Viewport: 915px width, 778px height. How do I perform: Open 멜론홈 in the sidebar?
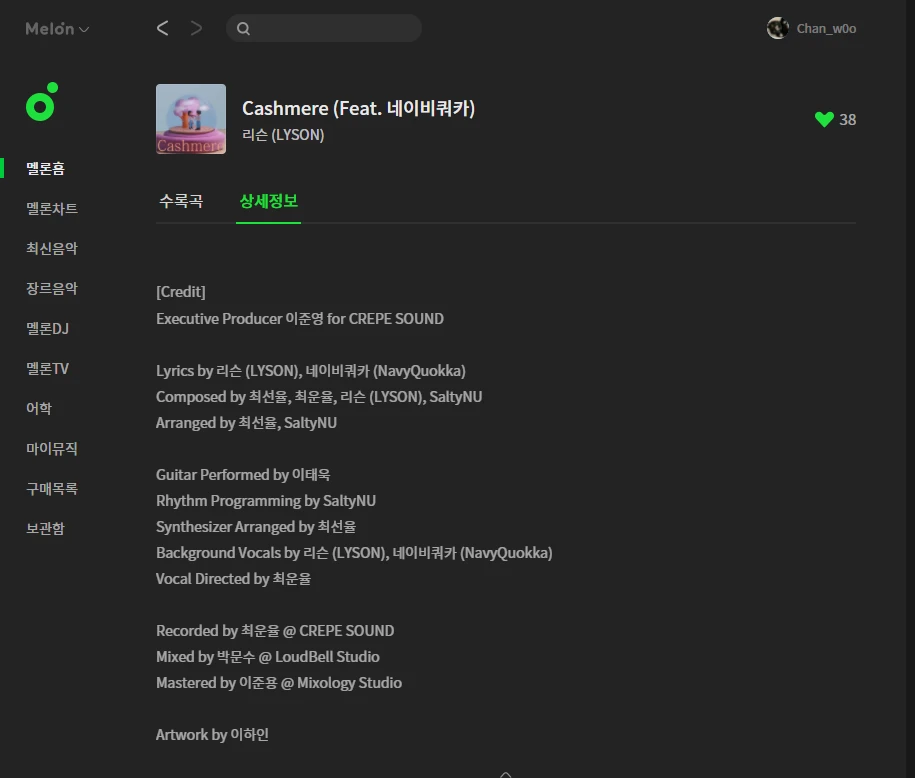46,169
